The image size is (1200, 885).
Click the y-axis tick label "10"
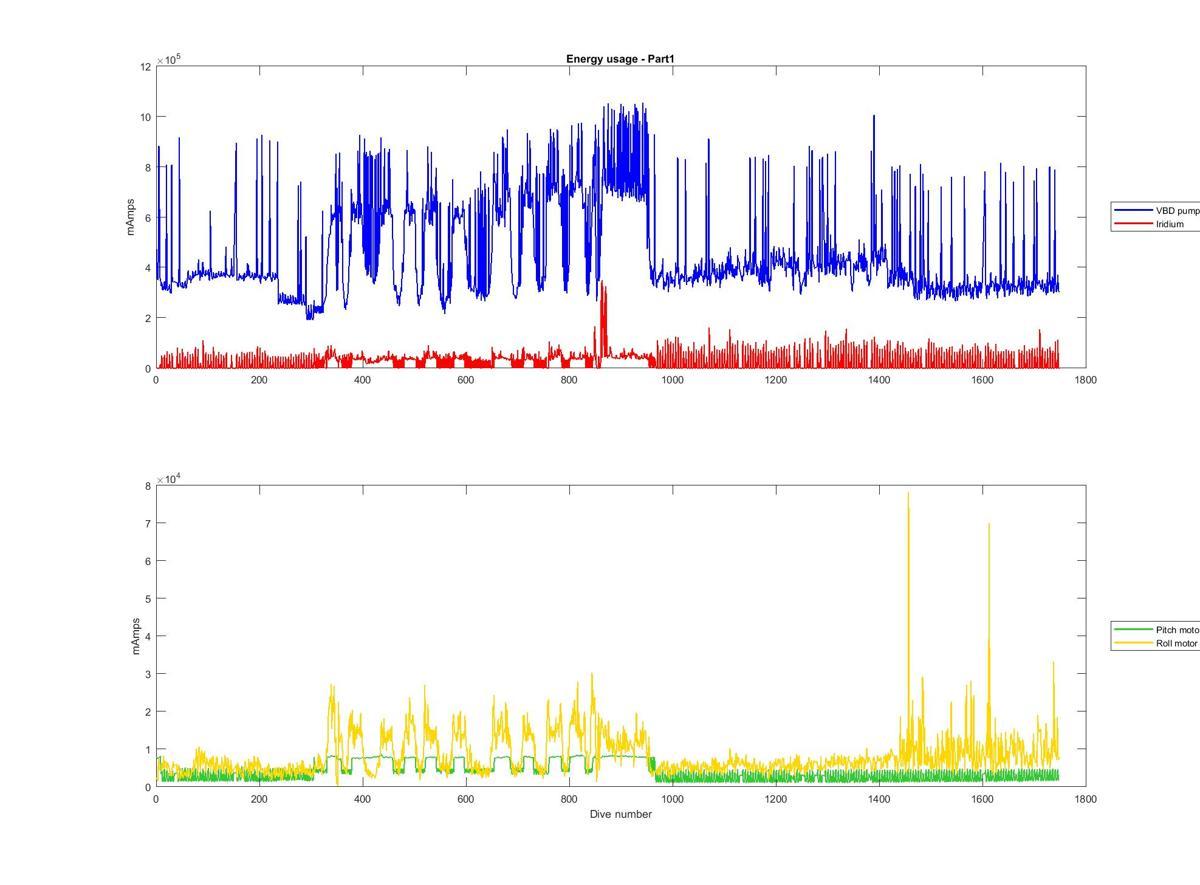146,117
